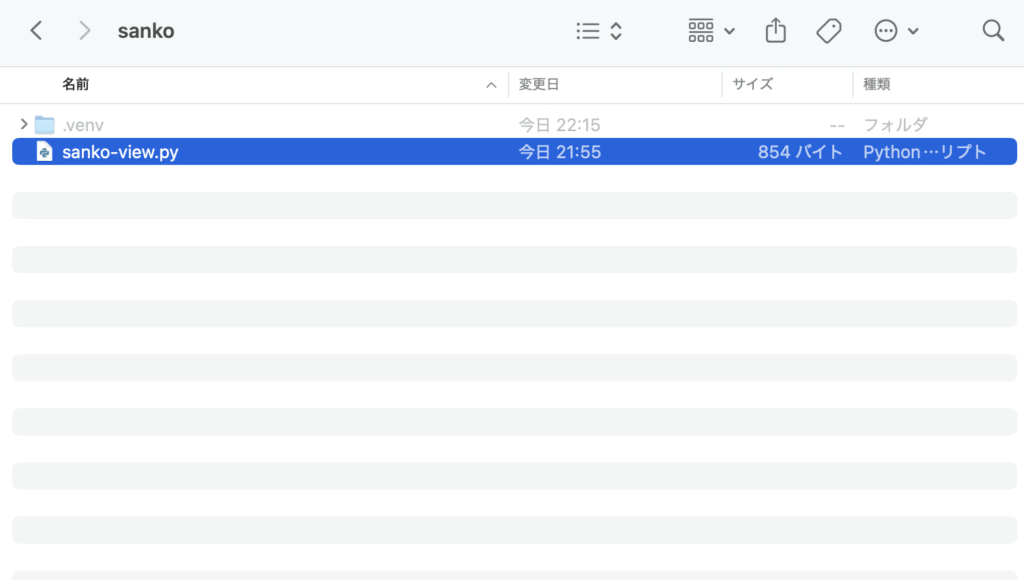Click the sanko window title
Image resolution: width=1024 pixels, height=580 pixels.
[146, 31]
